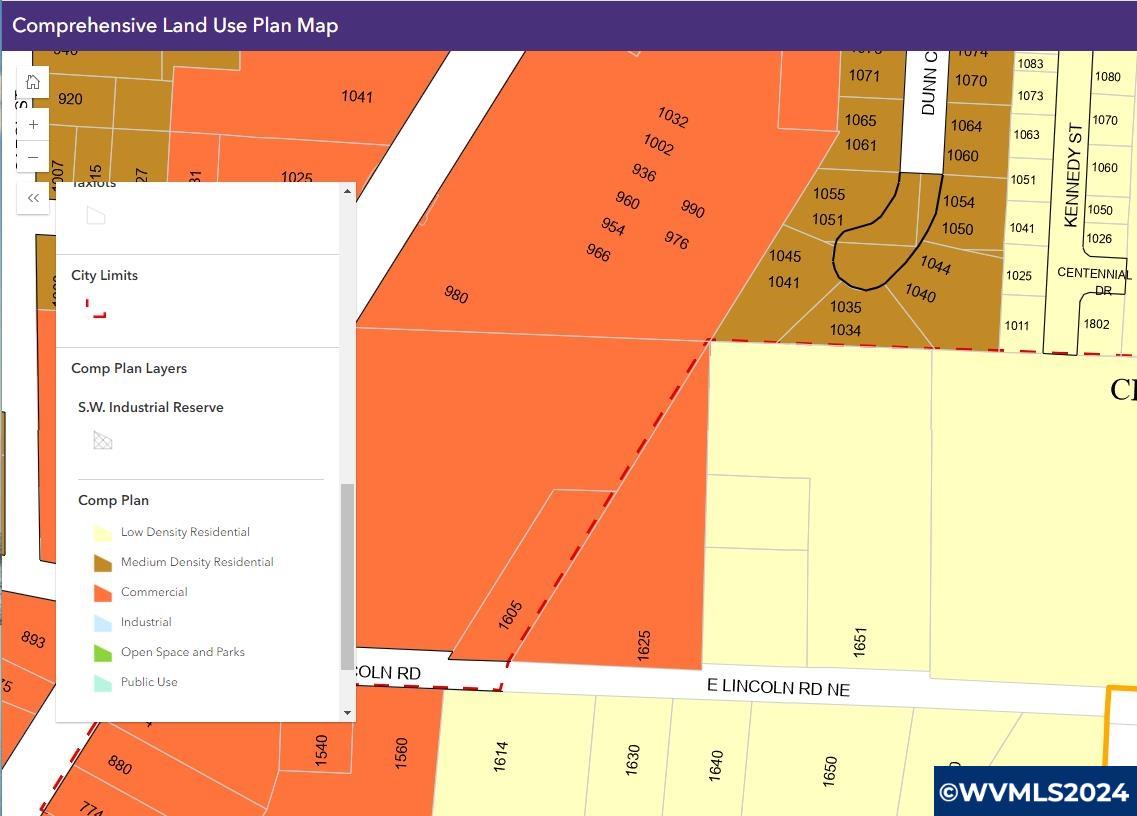Click the S.W. Industrial Reserve hatched symbol
Screen dimensions: 1137x816
pyautogui.click(x=102, y=440)
